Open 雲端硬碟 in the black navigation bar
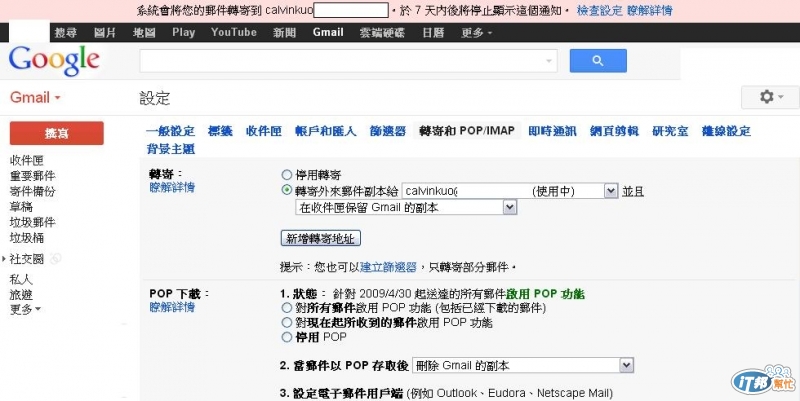Viewport: 800px width, 401px height. [x=382, y=33]
